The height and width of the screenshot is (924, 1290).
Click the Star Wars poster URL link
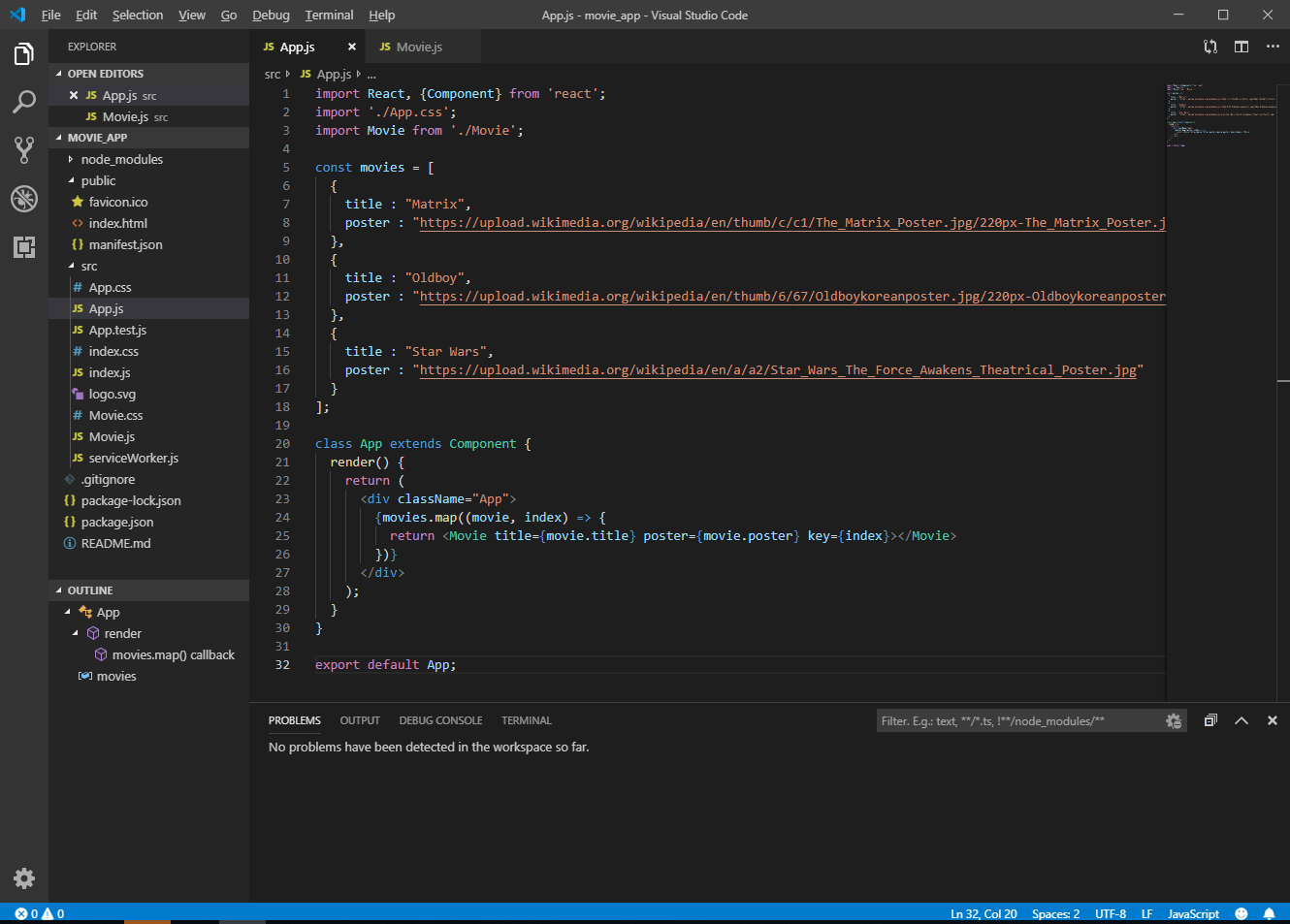tap(778, 369)
